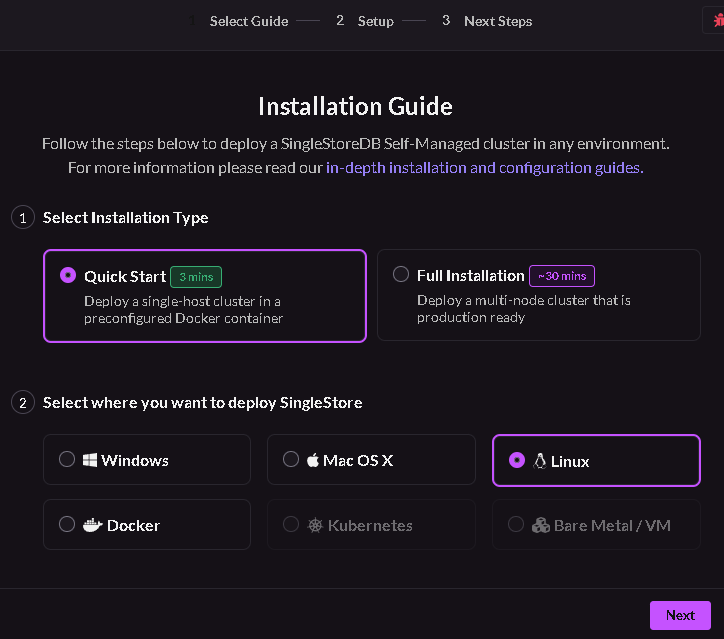Choose the Windows radio button
Screen dimensions: 724x639
(67, 459)
